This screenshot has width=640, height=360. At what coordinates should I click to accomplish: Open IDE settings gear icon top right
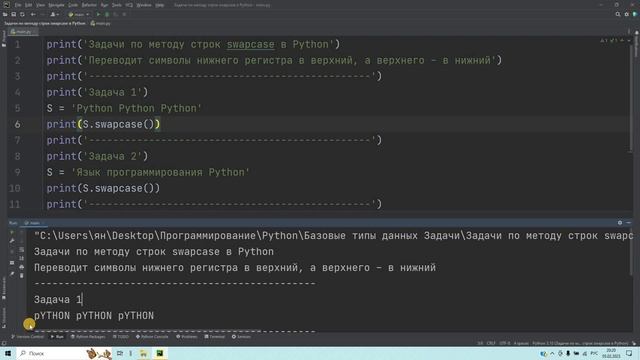tap(627, 14)
